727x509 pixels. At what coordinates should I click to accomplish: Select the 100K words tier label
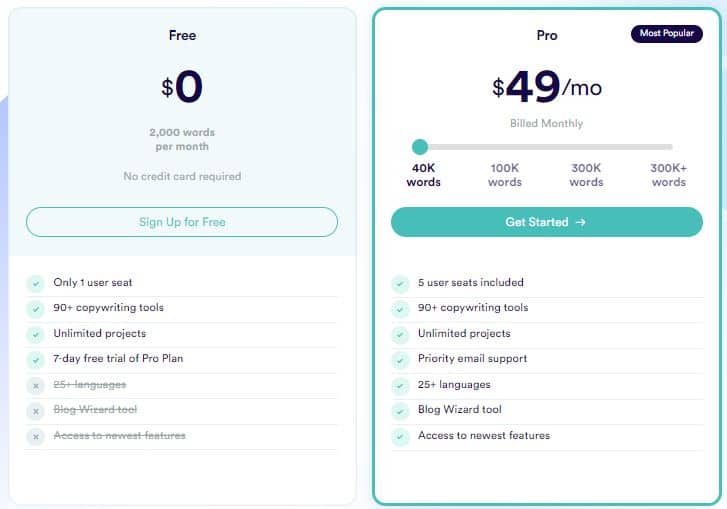[x=505, y=175]
